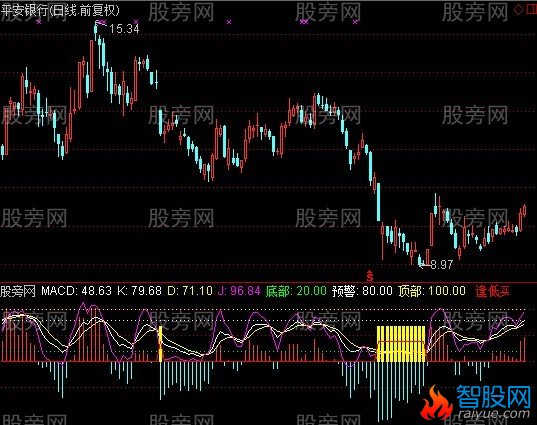Click the red diamond icon at the chart corner
The height and width of the screenshot is (425, 537).
click(518, 10)
